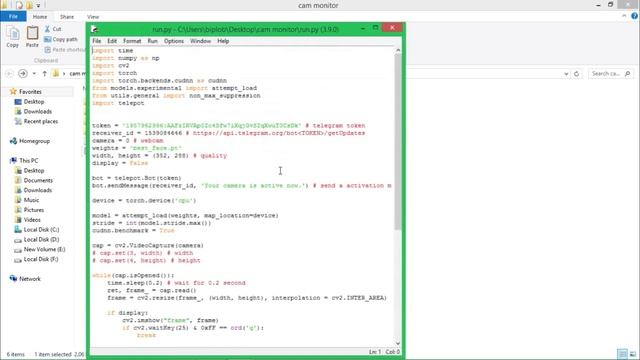This screenshot has height=360, width=640.
Task: Open the Format menu in IDLE
Action: (x=132, y=41)
